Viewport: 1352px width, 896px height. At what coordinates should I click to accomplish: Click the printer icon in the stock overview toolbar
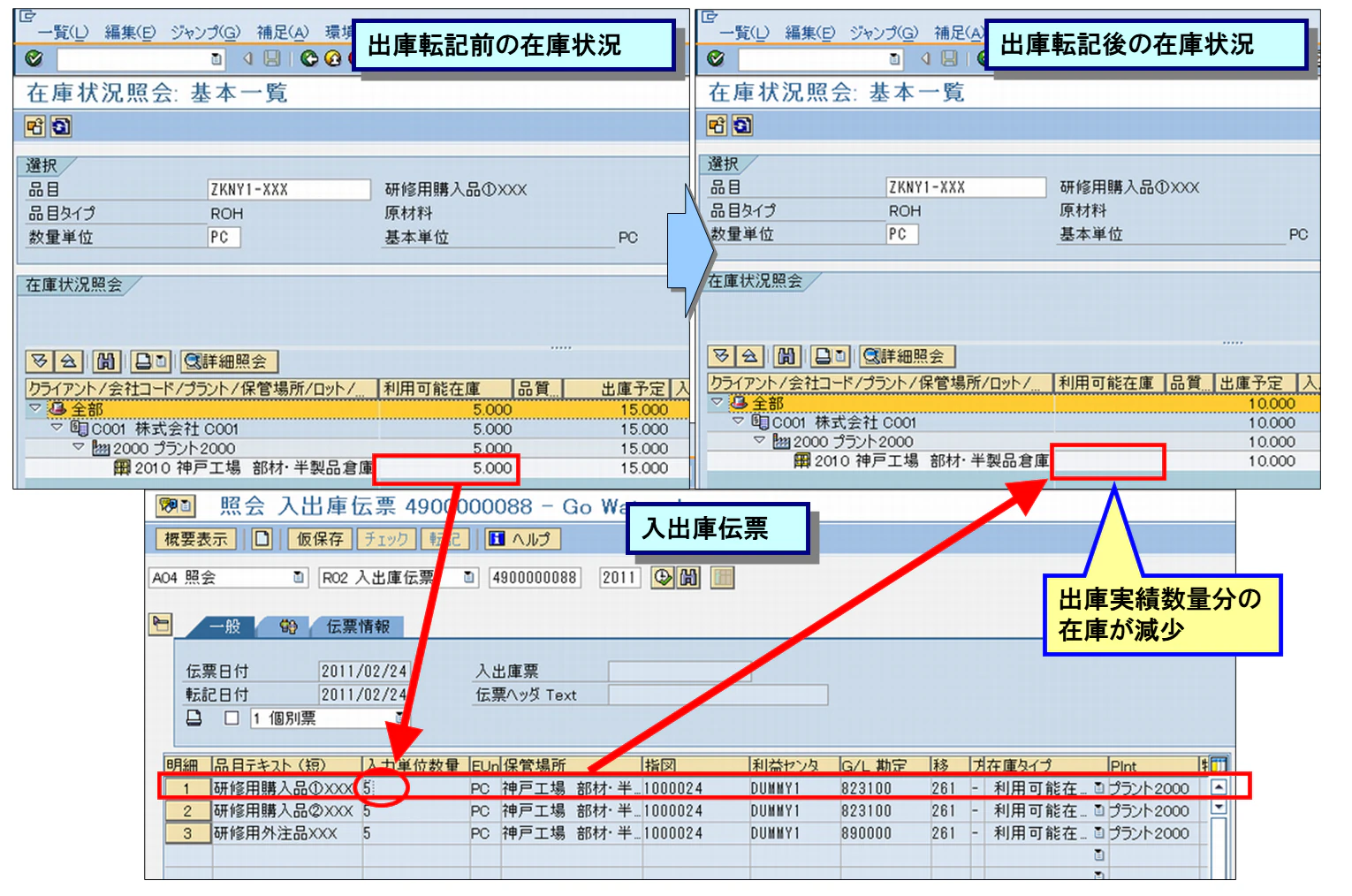click(144, 361)
